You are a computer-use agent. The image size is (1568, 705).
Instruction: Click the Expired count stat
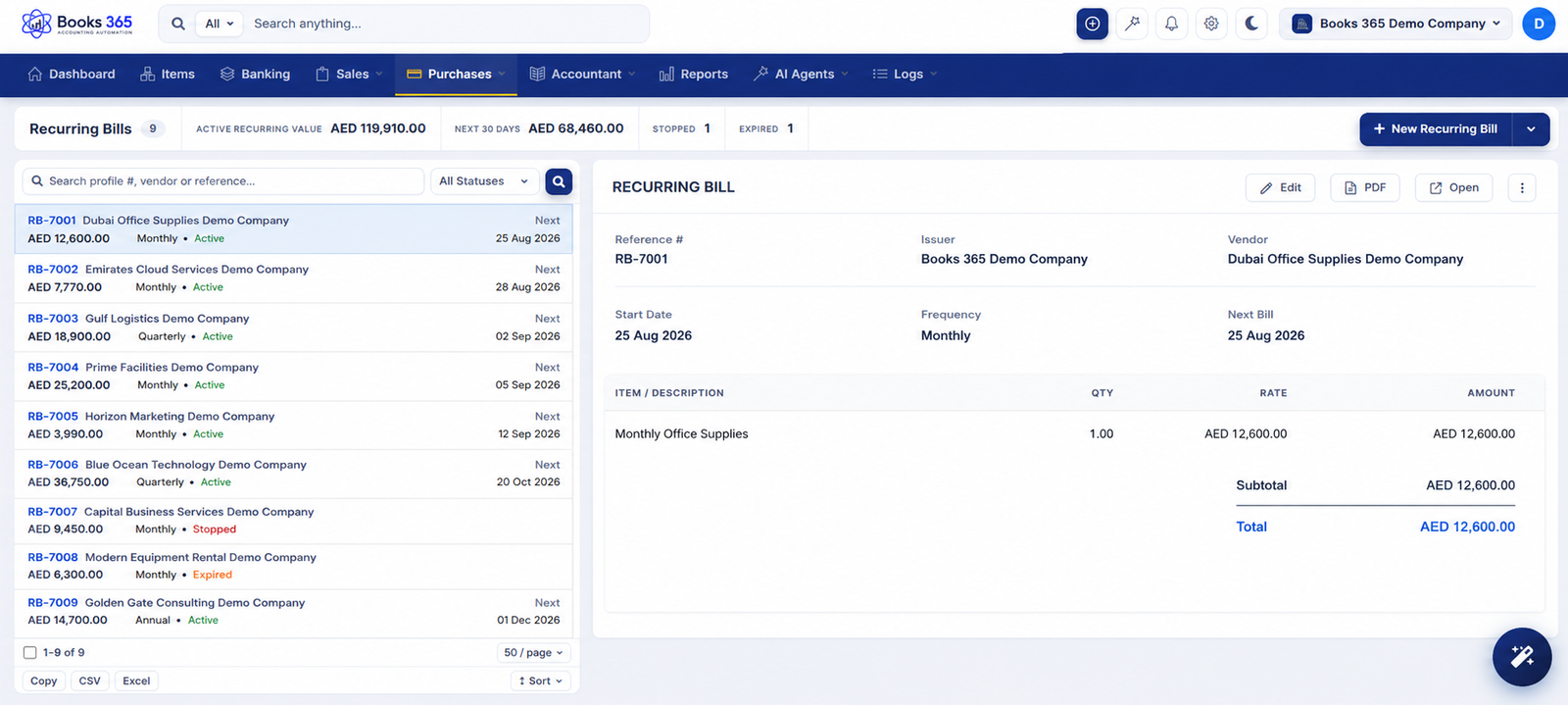click(766, 128)
